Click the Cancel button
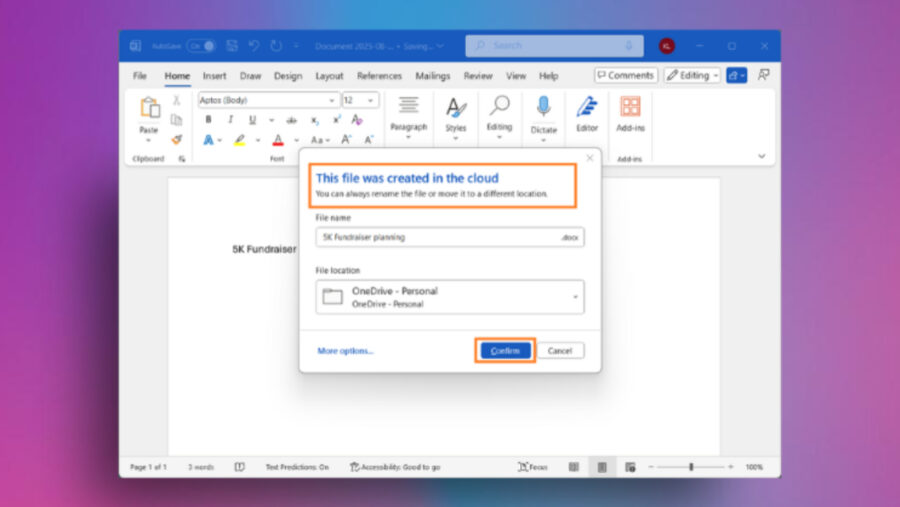 pos(560,351)
